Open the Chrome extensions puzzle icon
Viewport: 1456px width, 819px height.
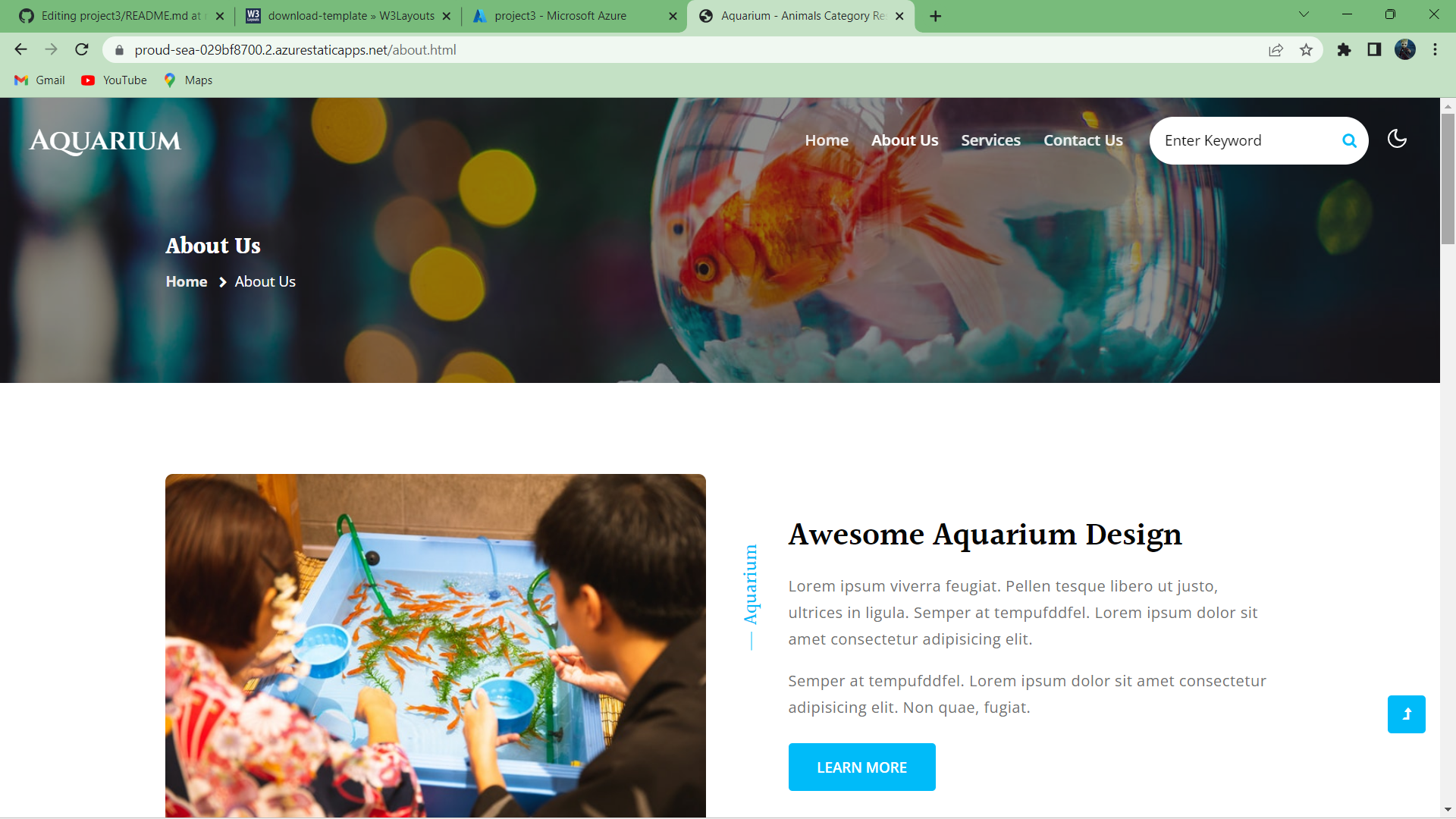(1344, 50)
